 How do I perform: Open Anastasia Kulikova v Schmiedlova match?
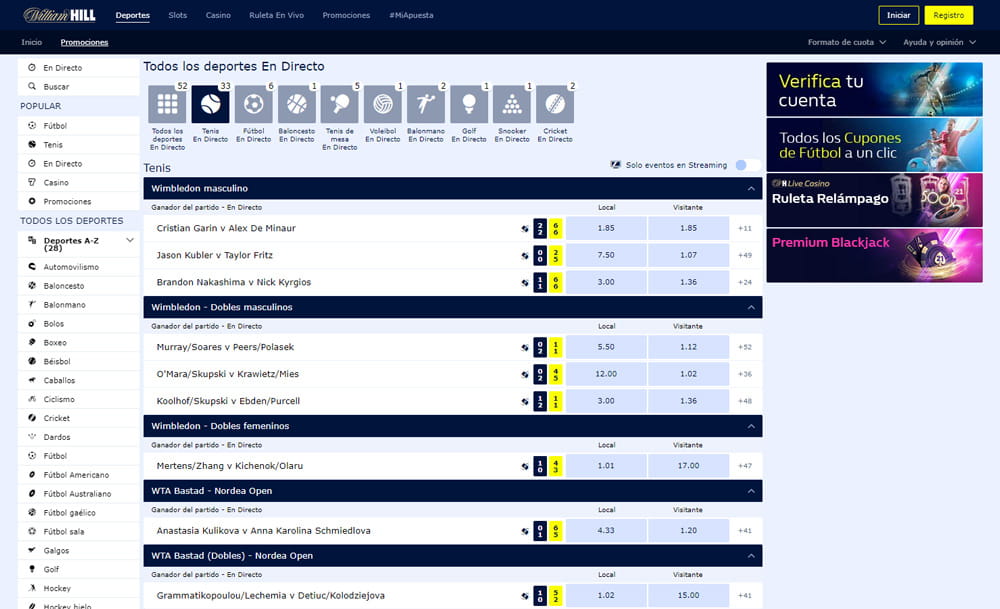(x=263, y=531)
